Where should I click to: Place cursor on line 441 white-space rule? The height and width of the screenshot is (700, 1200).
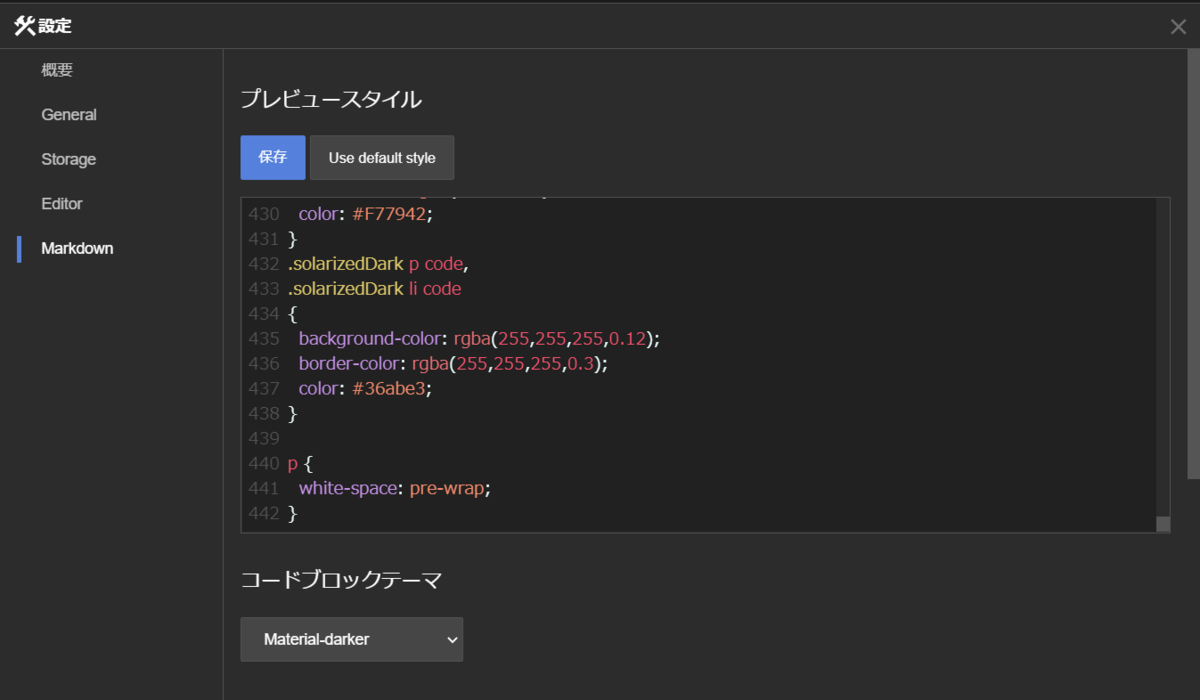tap(395, 489)
